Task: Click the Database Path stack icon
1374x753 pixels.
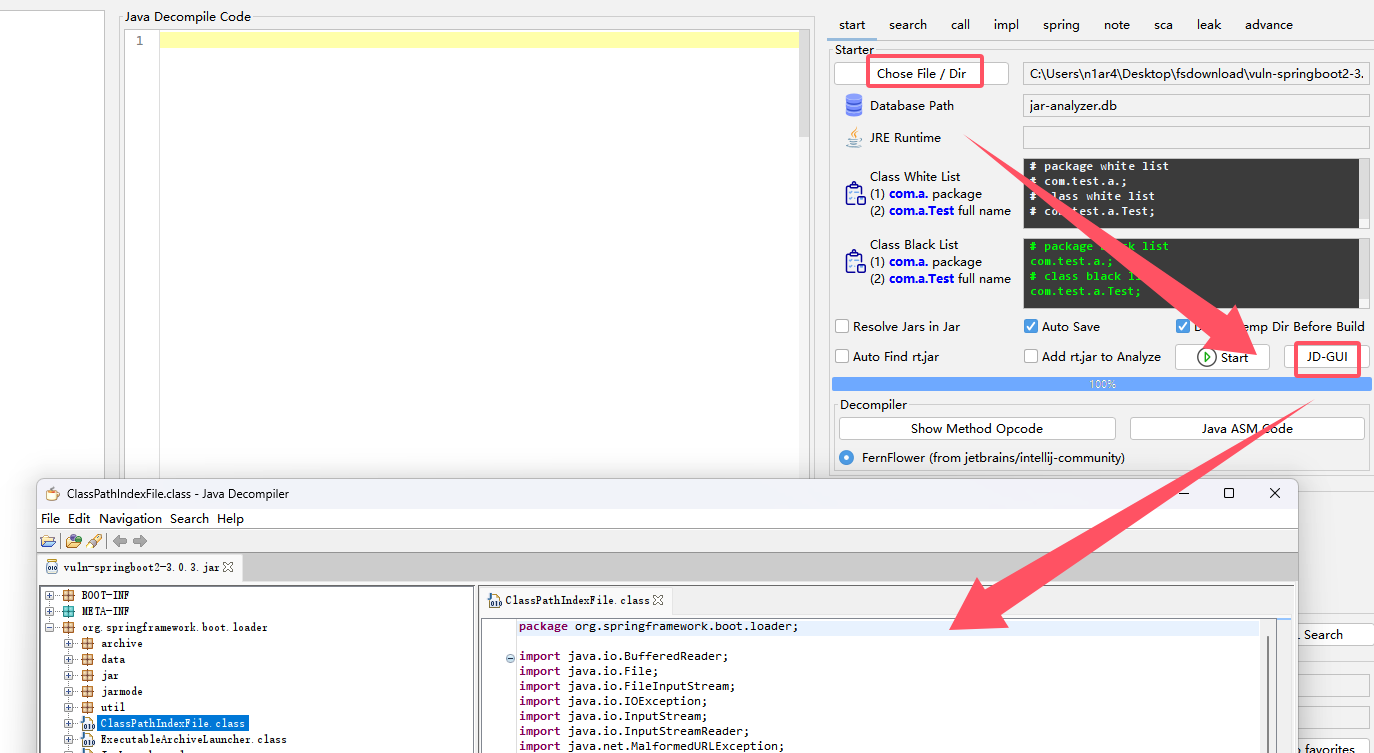Action: (x=853, y=105)
